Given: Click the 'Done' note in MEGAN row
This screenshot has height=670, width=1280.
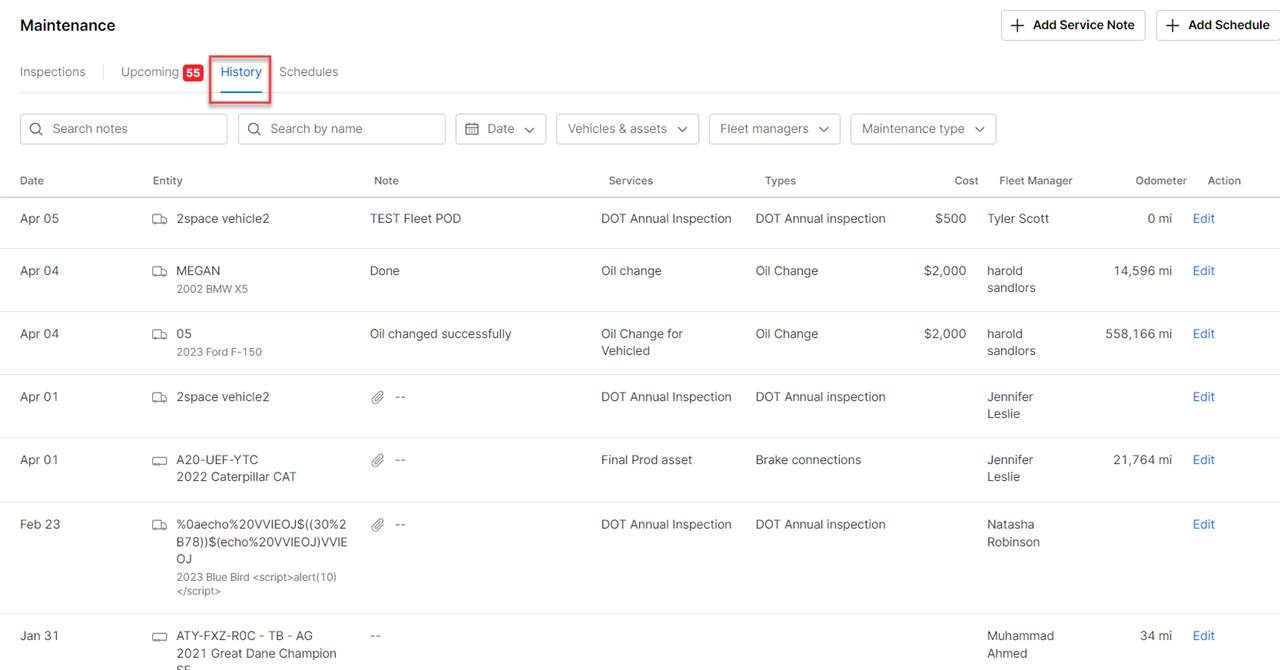Looking at the screenshot, I should point(385,271).
